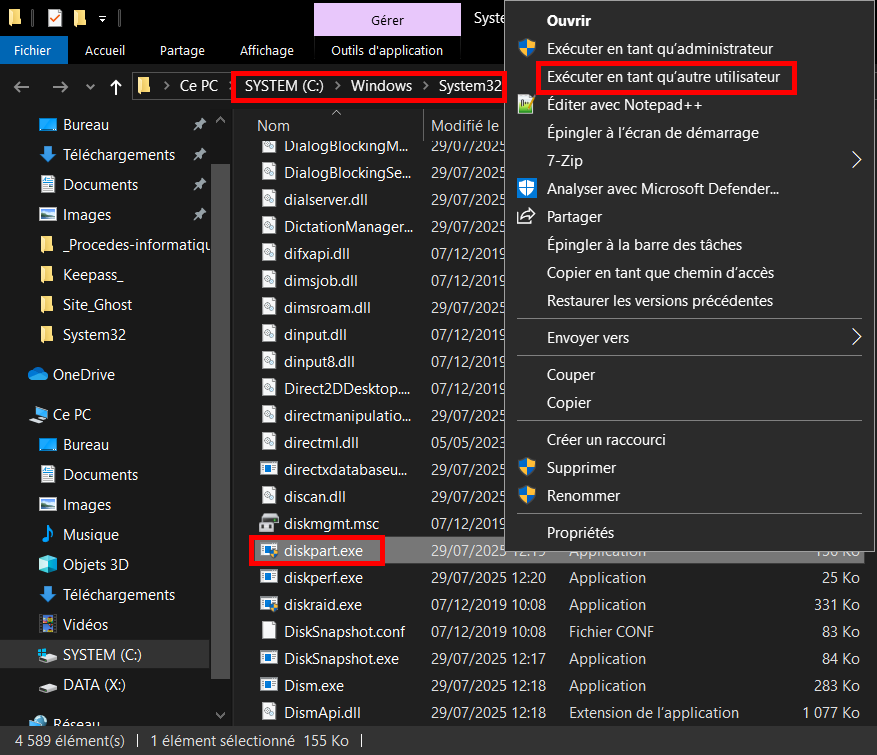The width and height of the screenshot is (877, 755).
Task: Click the Objets 3D cube icon
Action: coord(47,565)
